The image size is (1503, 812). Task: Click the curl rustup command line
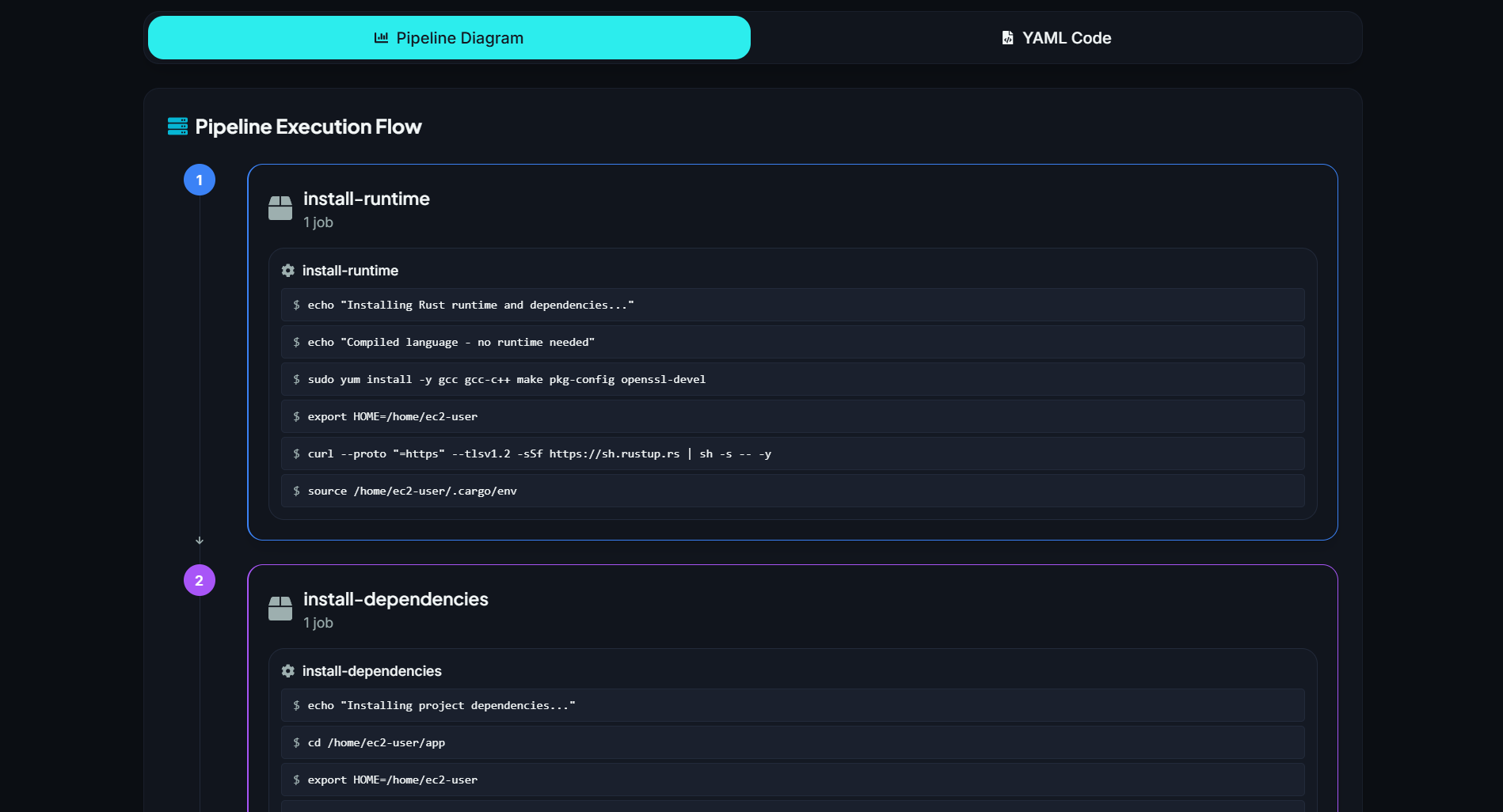[x=793, y=453]
